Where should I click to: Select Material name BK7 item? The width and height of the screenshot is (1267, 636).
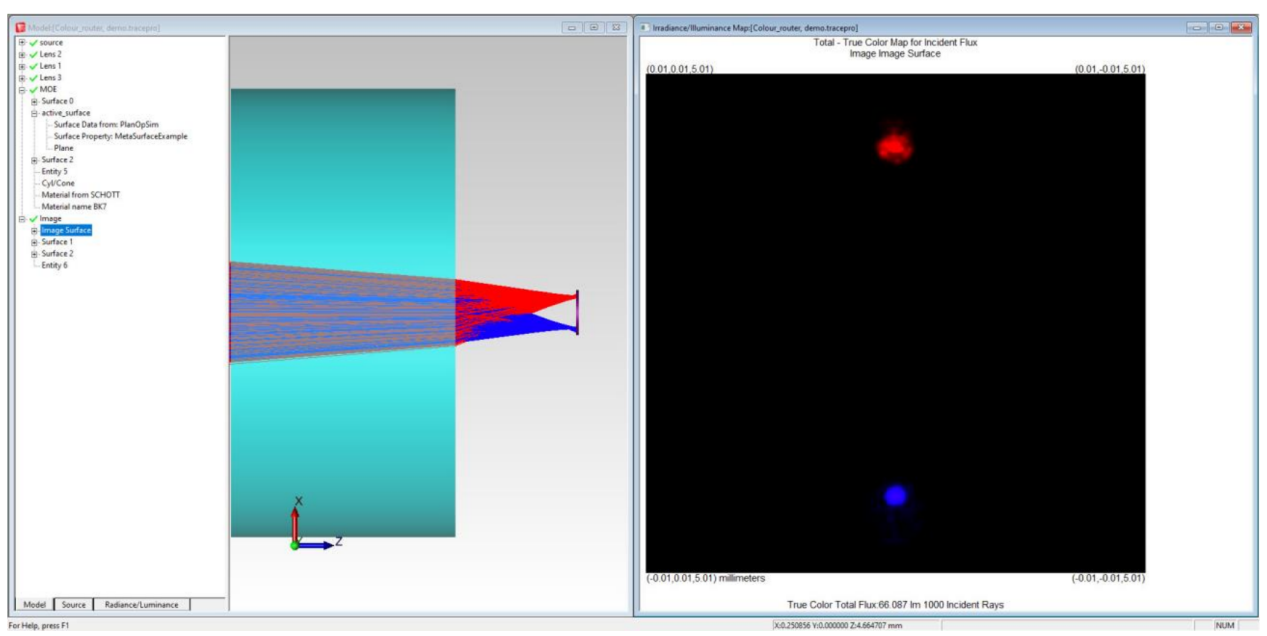click(73, 206)
